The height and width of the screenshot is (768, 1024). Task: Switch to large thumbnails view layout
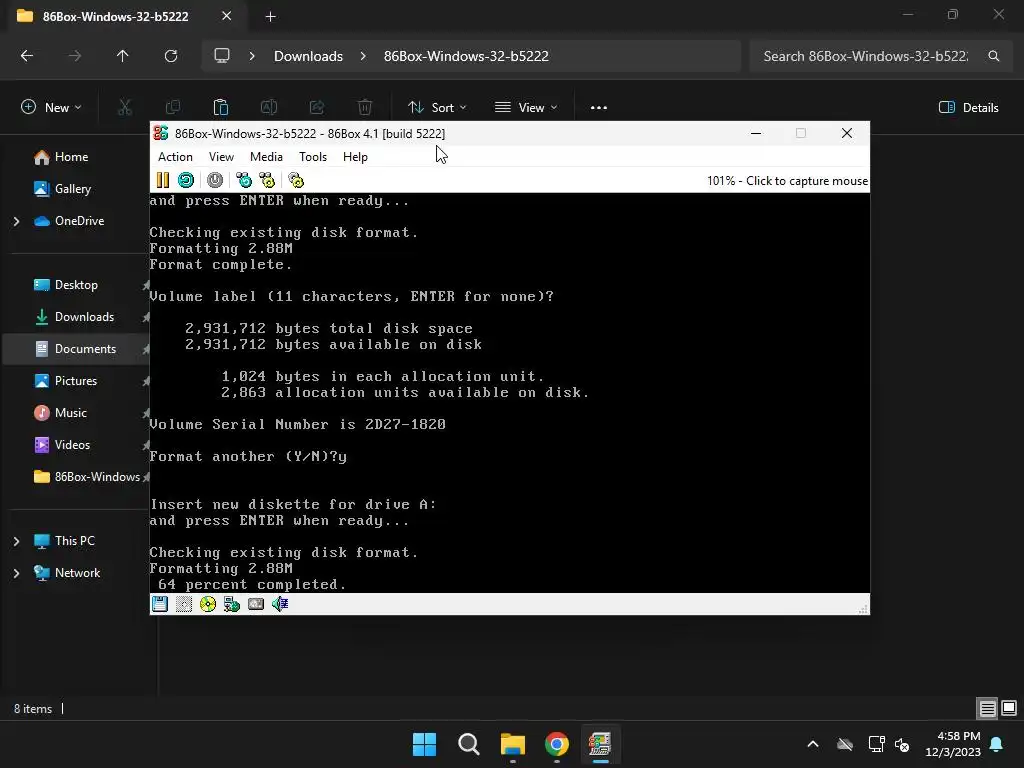point(1009,708)
